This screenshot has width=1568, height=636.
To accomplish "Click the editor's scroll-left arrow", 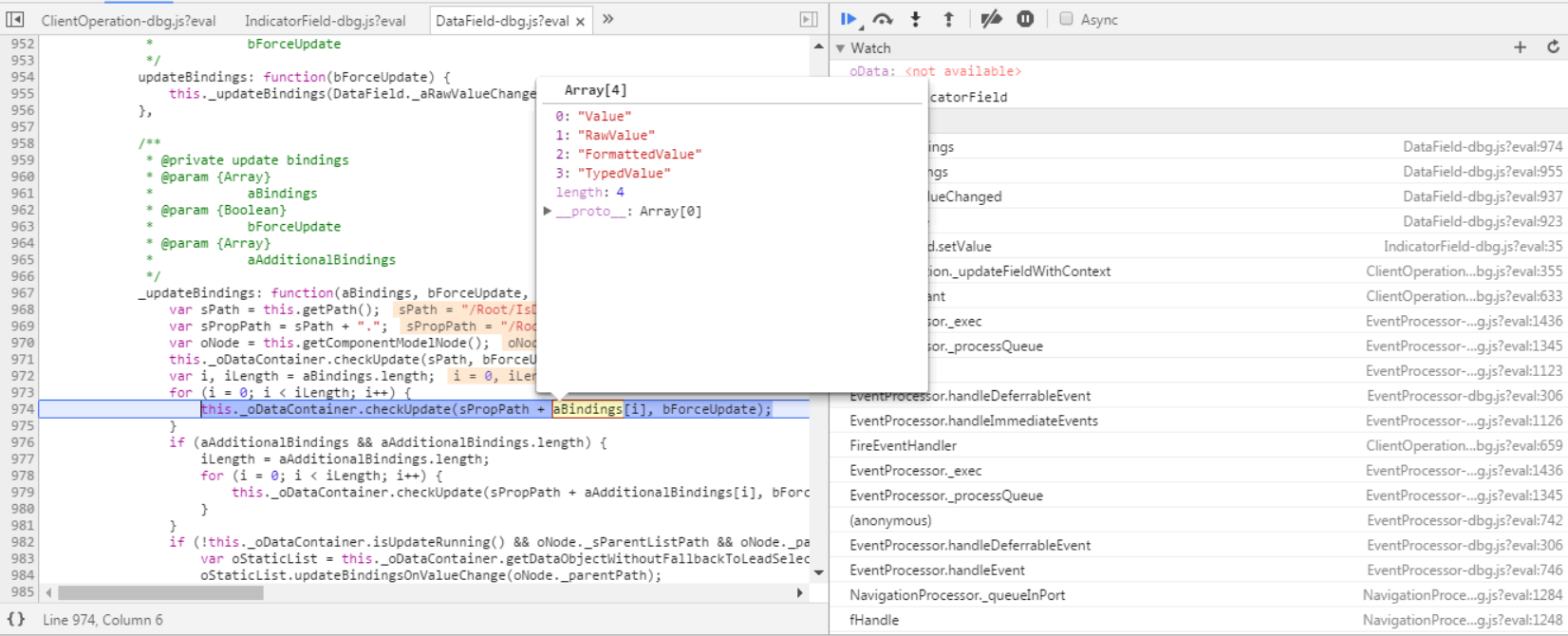I will coord(47,592).
